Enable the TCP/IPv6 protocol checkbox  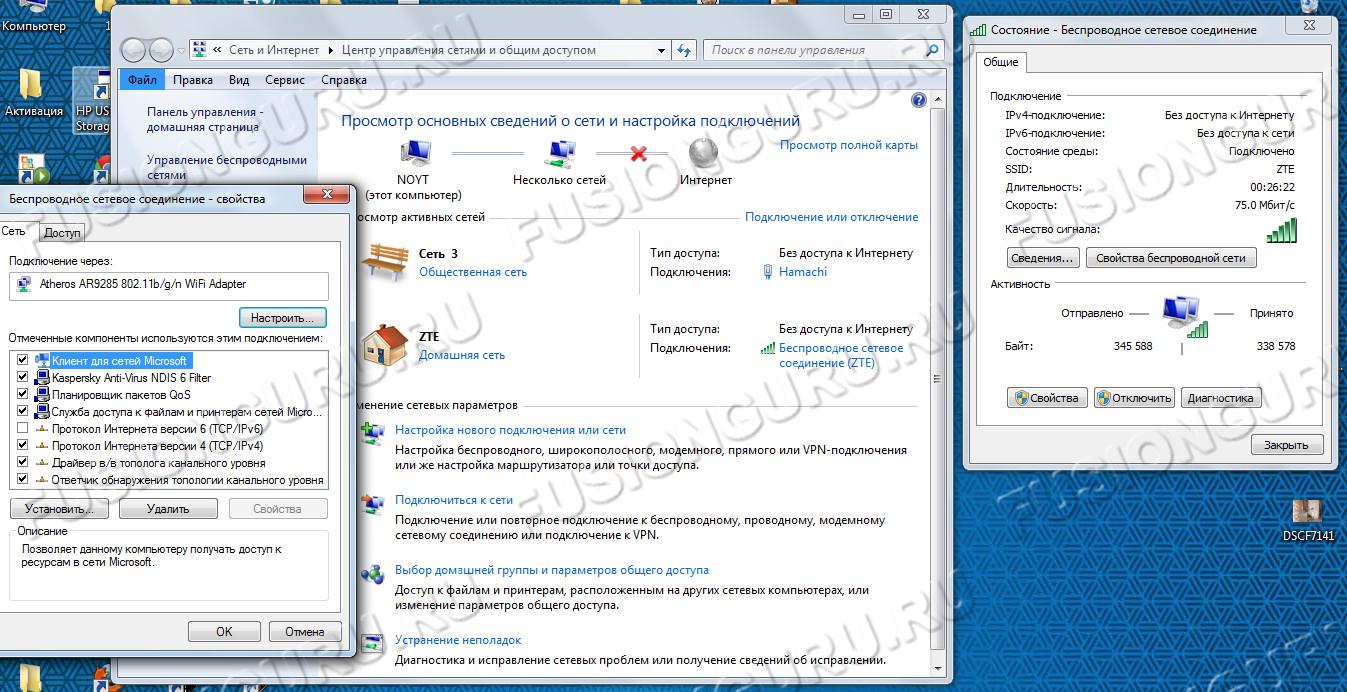[23, 429]
